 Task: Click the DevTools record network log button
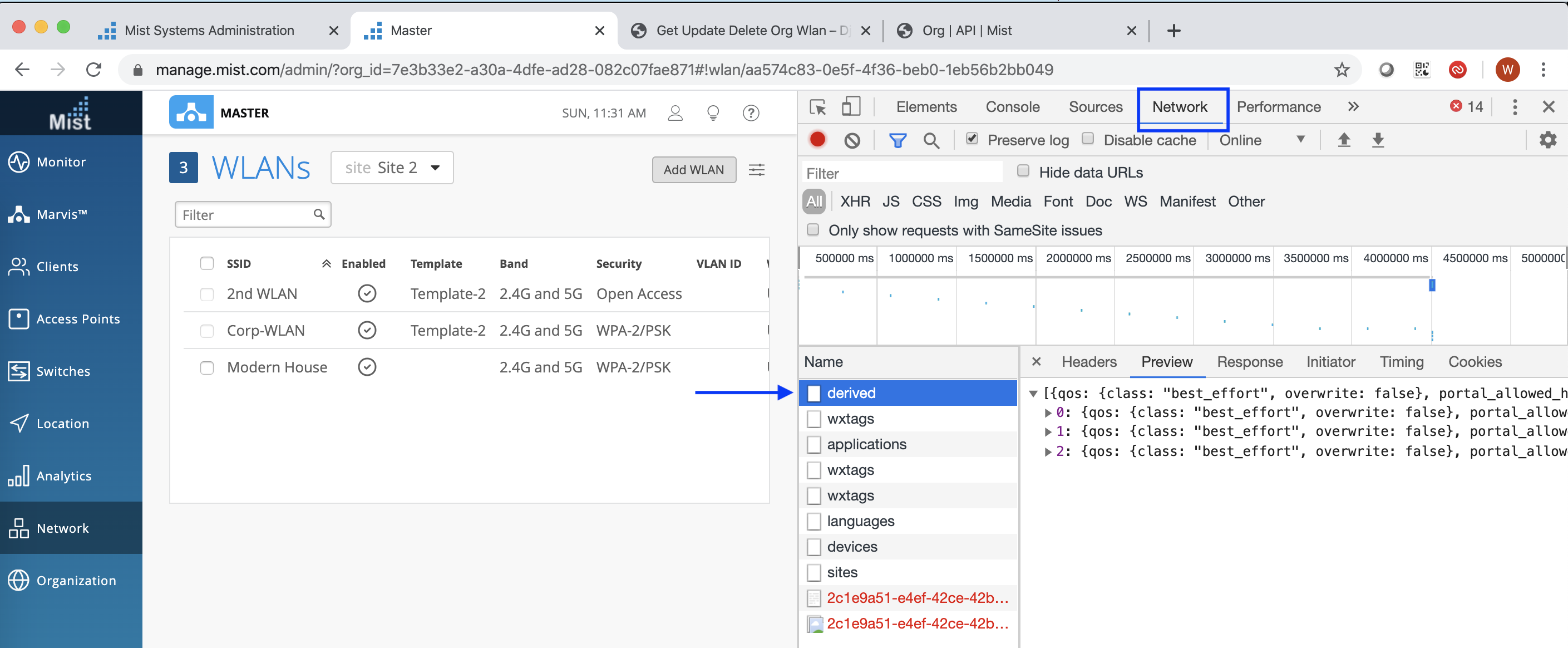click(x=817, y=140)
